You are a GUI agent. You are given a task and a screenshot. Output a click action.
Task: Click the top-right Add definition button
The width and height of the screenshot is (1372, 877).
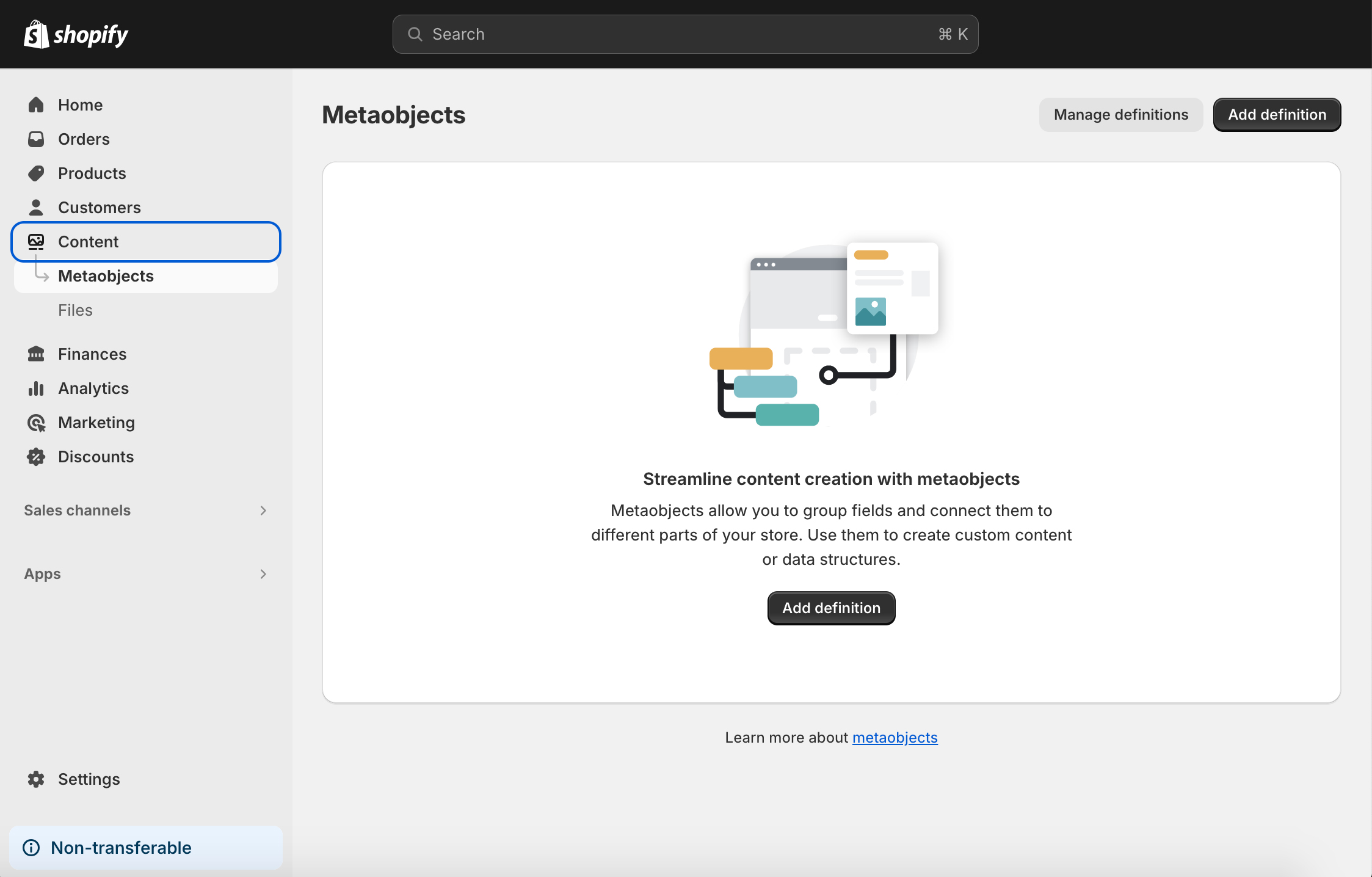[x=1277, y=115]
